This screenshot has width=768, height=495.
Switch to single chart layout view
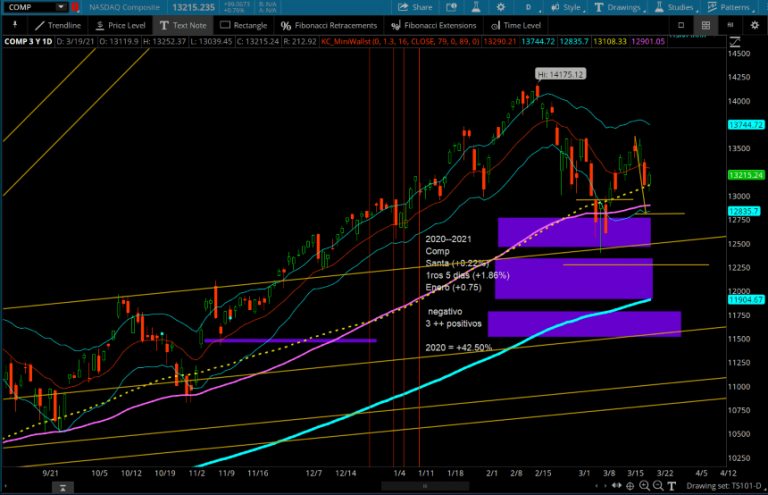point(682,25)
